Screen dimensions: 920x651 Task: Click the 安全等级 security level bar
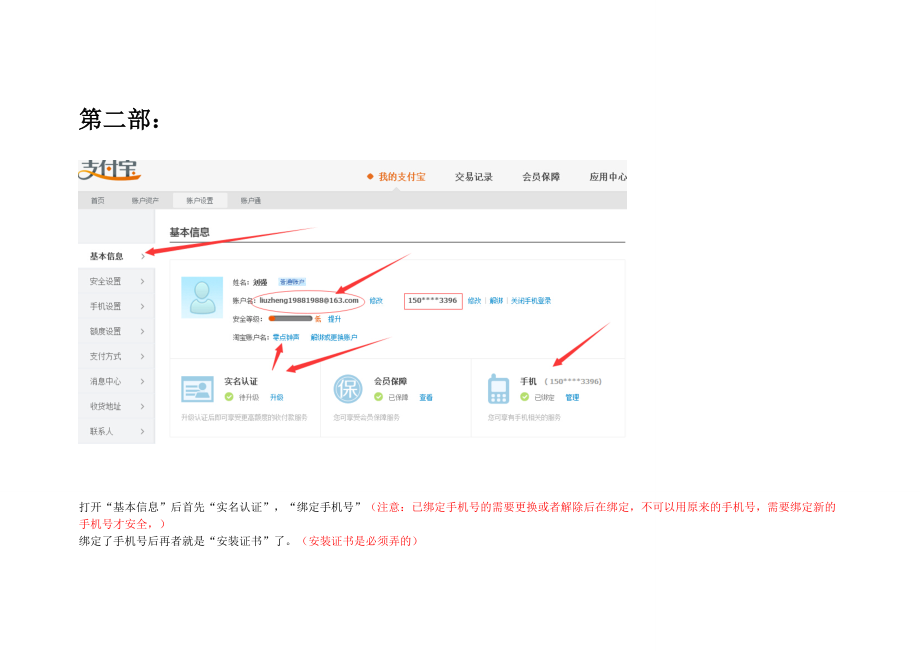pos(290,318)
